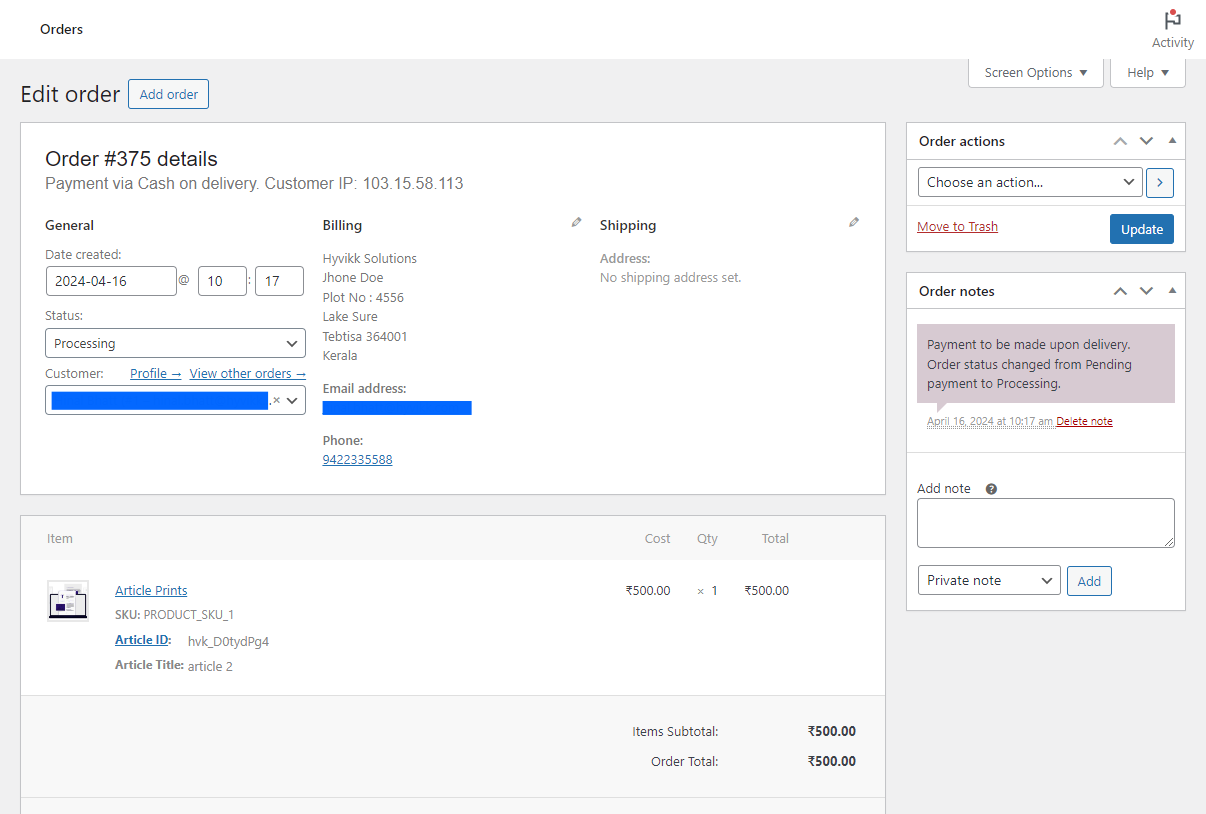Select Orders in the top menu
The width and height of the screenshot is (1206, 814).
pyautogui.click(x=61, y=29)
